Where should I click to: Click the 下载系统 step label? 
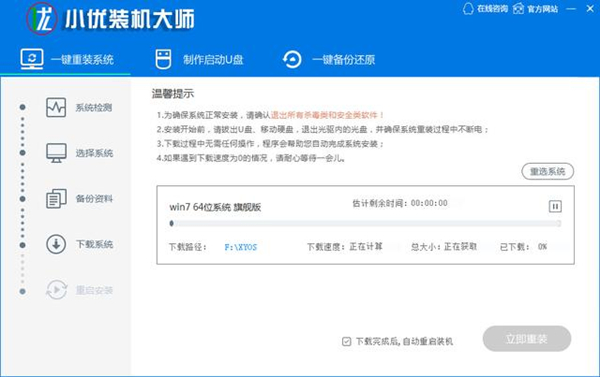(95, 244)
